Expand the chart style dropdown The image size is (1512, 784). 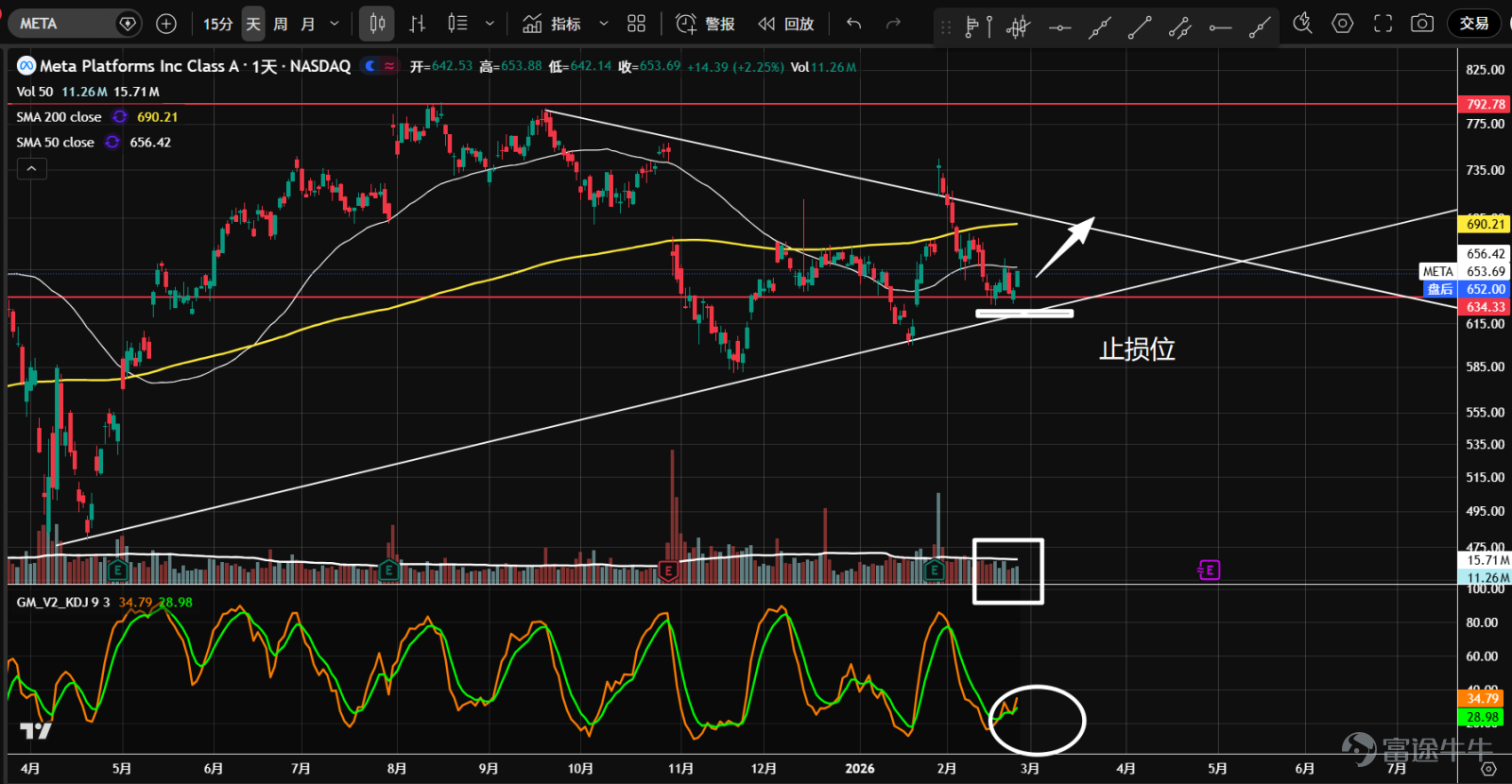(x=490, y=24)
